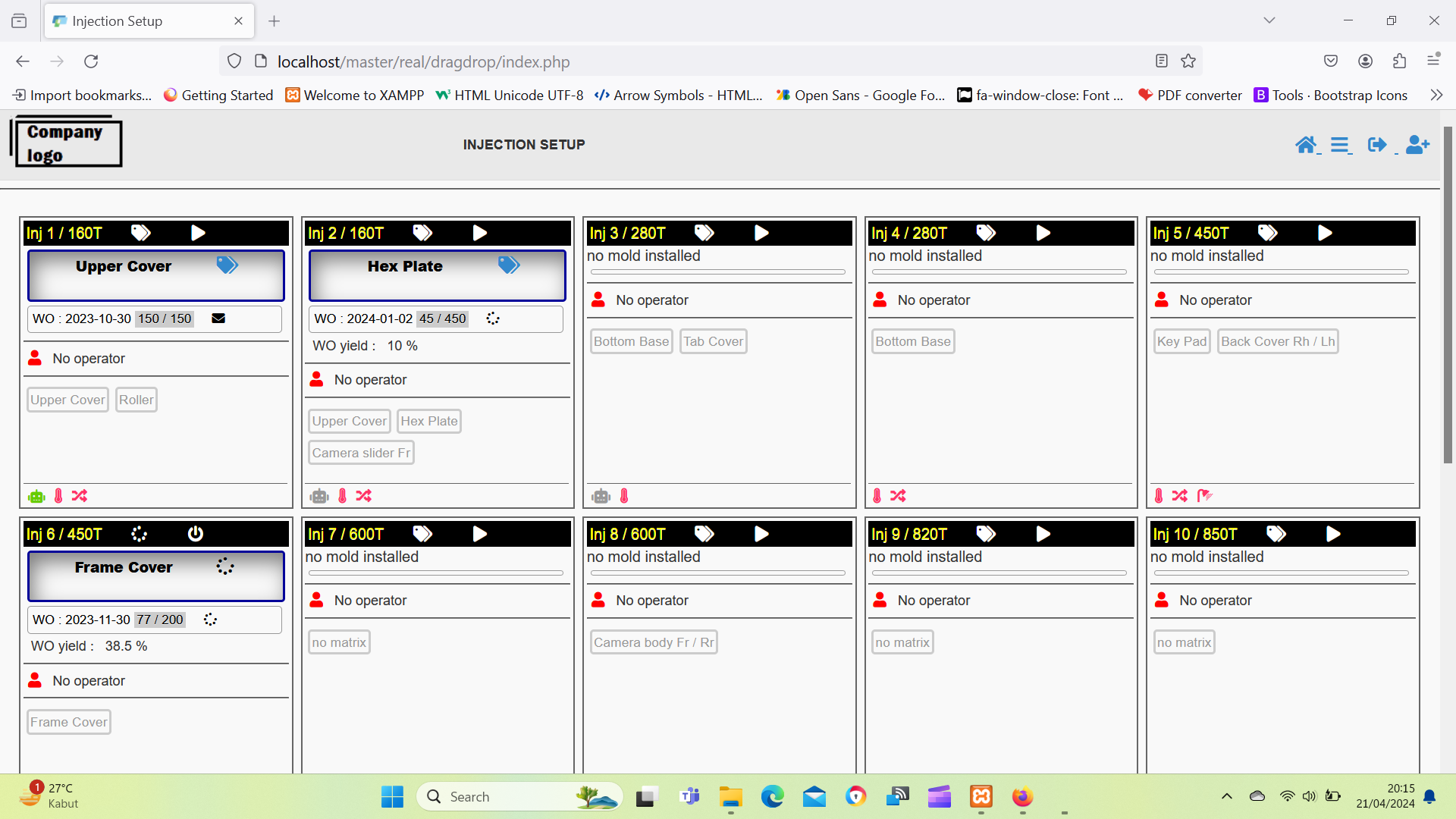Viewport: 1456px width, 819px height.
Task: Click the power icon on Inj 6 / 450T
Action: pyautogui.click(x=196, y=534)
